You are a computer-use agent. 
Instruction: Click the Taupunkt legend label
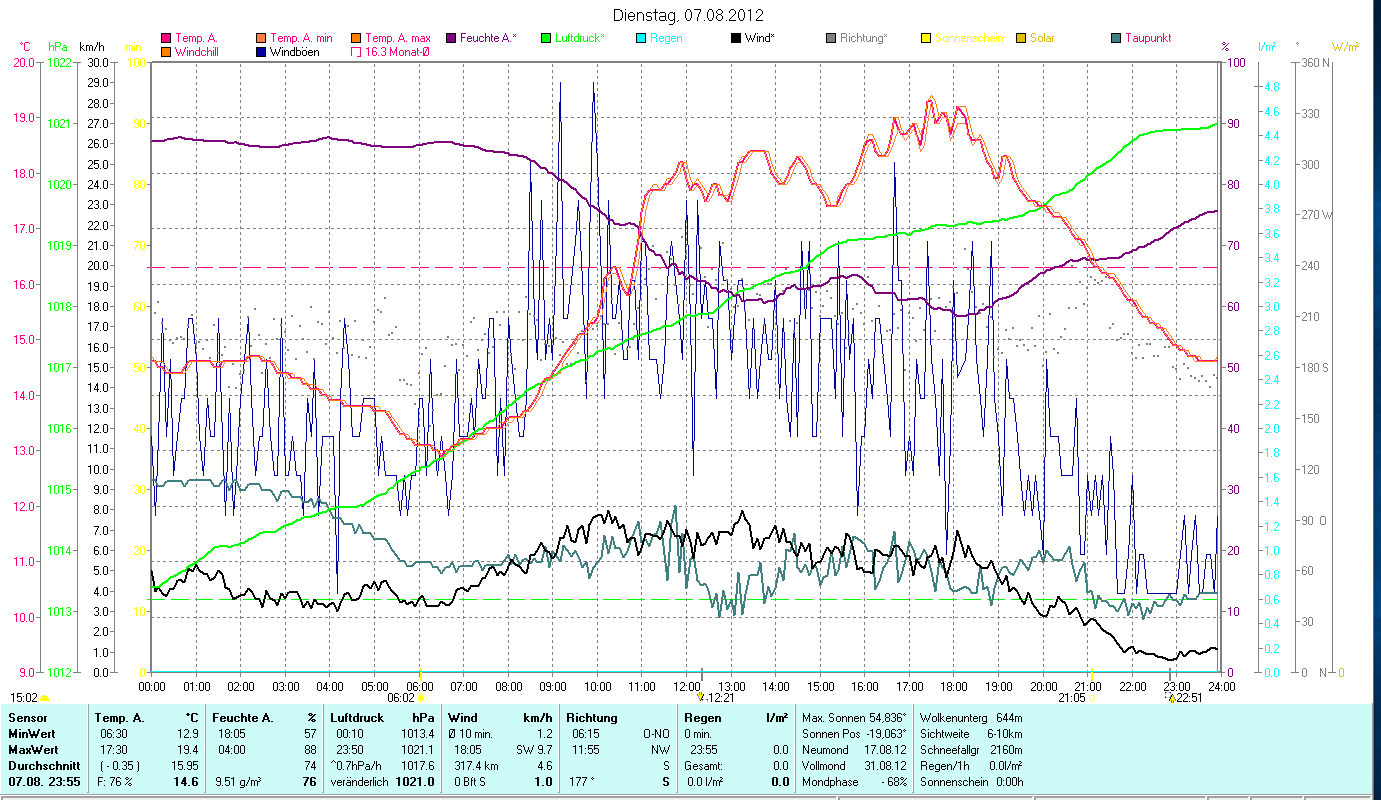(x=1148, y=39)
